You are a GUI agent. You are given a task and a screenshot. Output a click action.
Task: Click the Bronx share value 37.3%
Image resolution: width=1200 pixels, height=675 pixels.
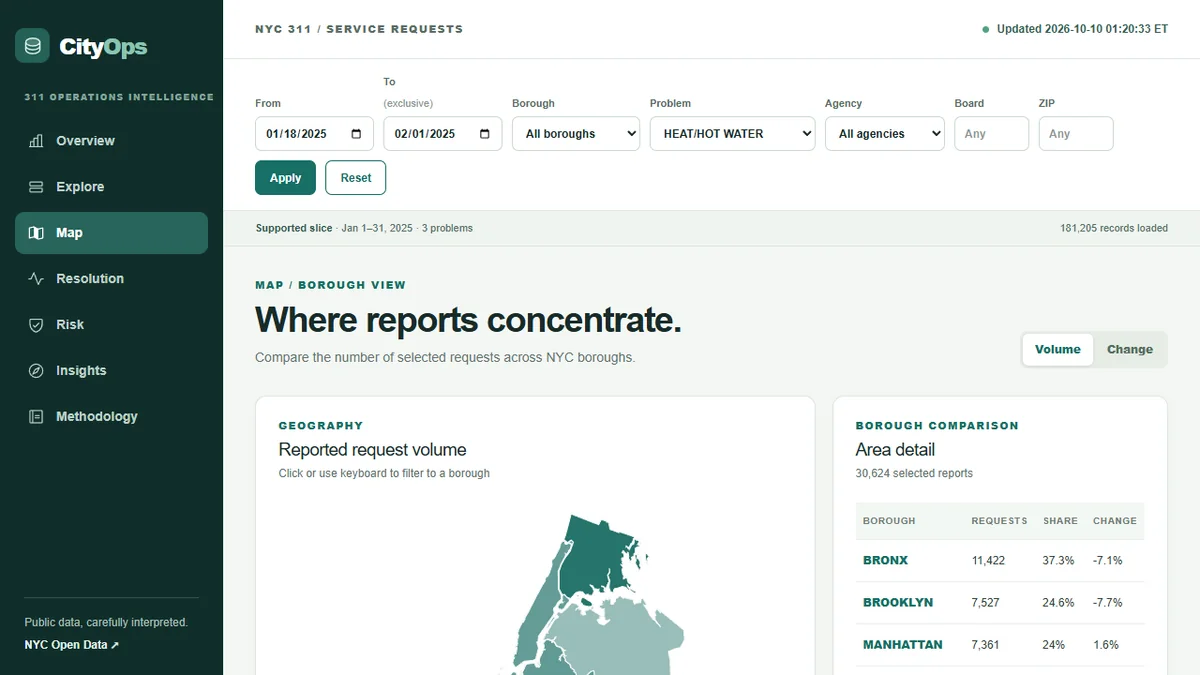(1058, 561)
